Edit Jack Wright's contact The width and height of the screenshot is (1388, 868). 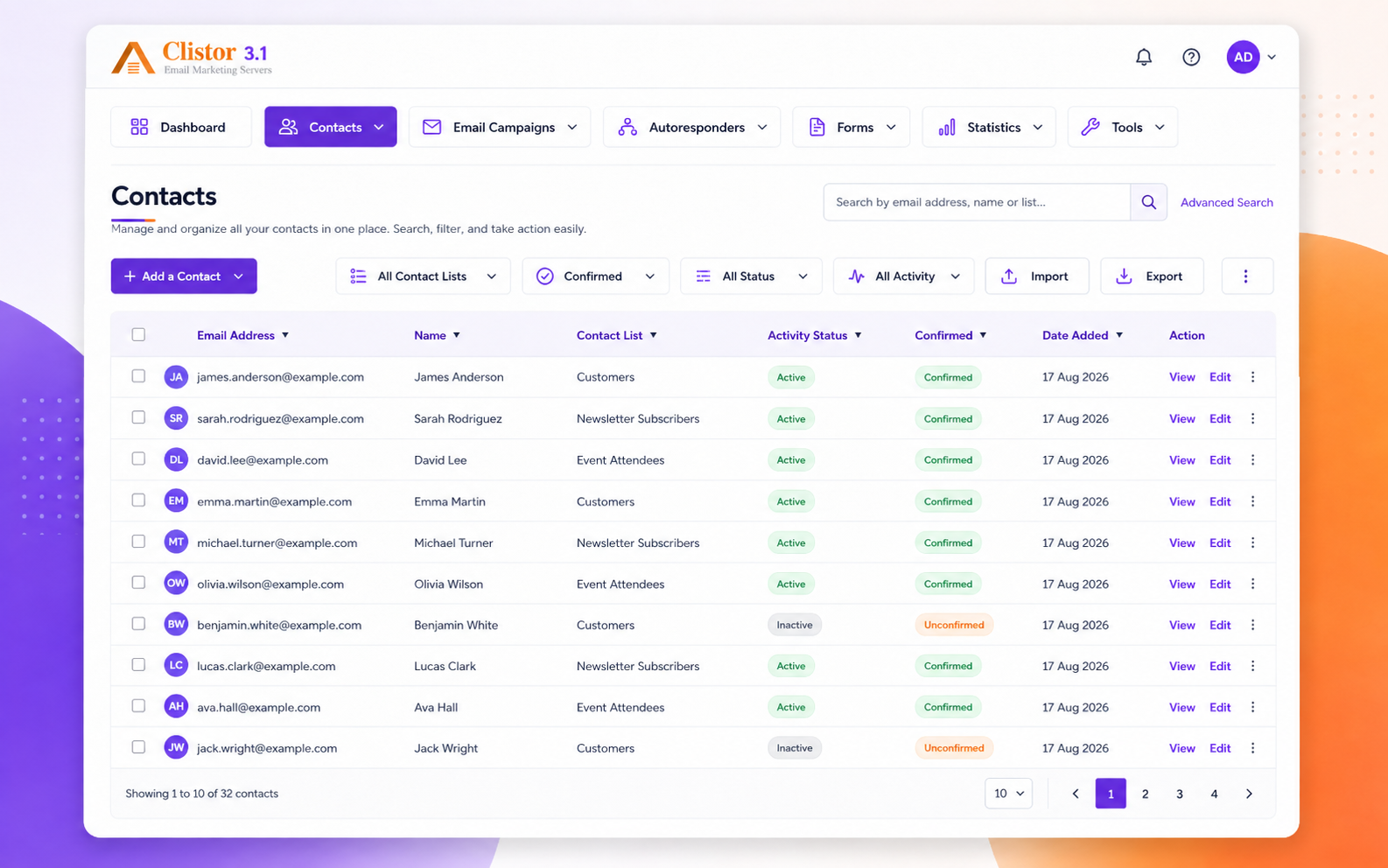[1220, 748]
